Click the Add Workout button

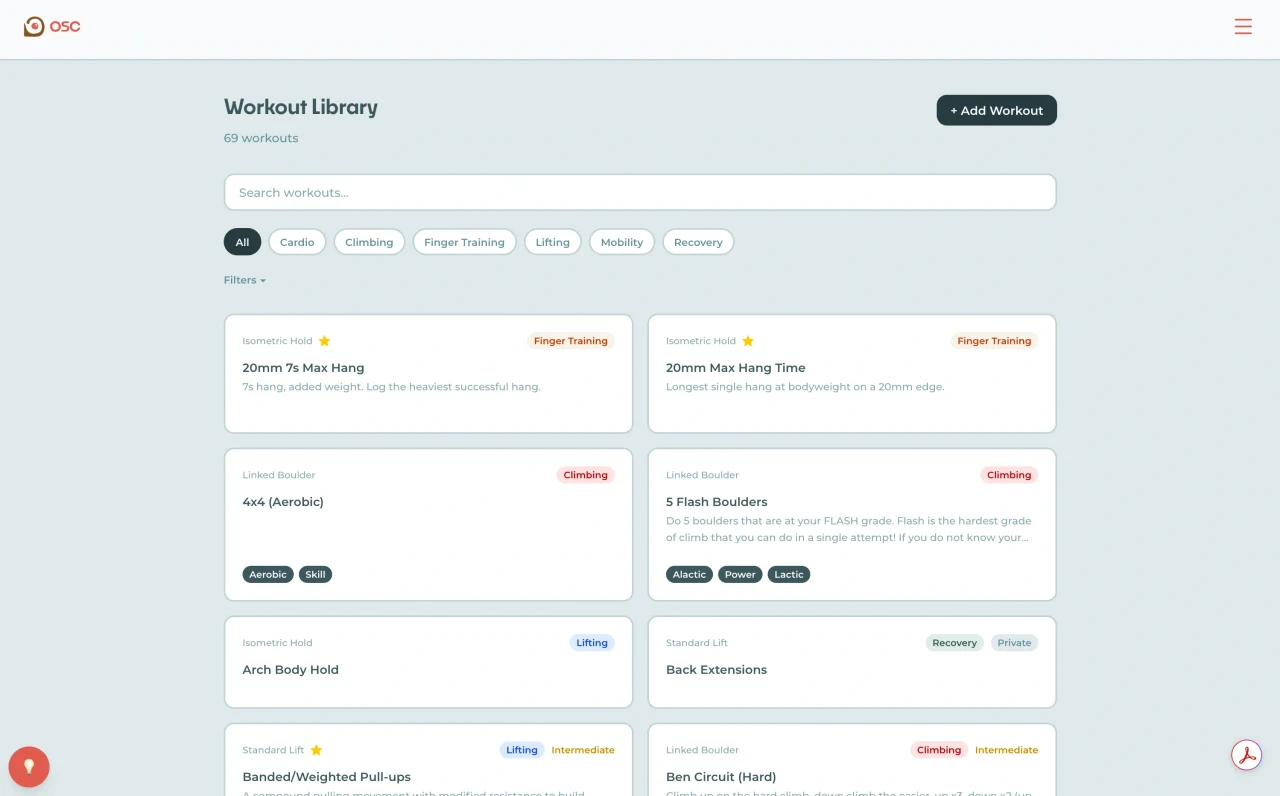click(x=996, y=110)
